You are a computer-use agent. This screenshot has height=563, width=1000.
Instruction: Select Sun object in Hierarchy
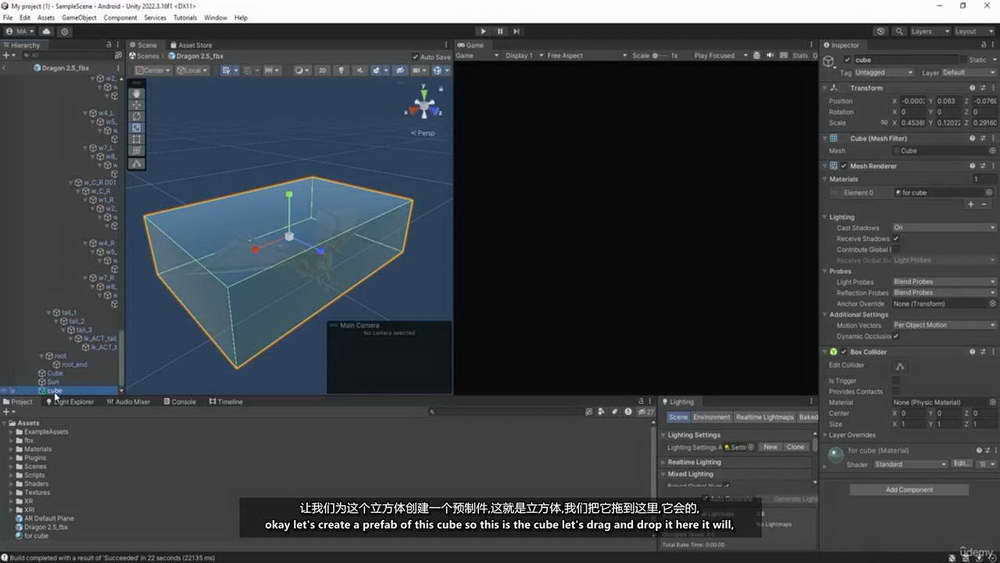(53, 382)
